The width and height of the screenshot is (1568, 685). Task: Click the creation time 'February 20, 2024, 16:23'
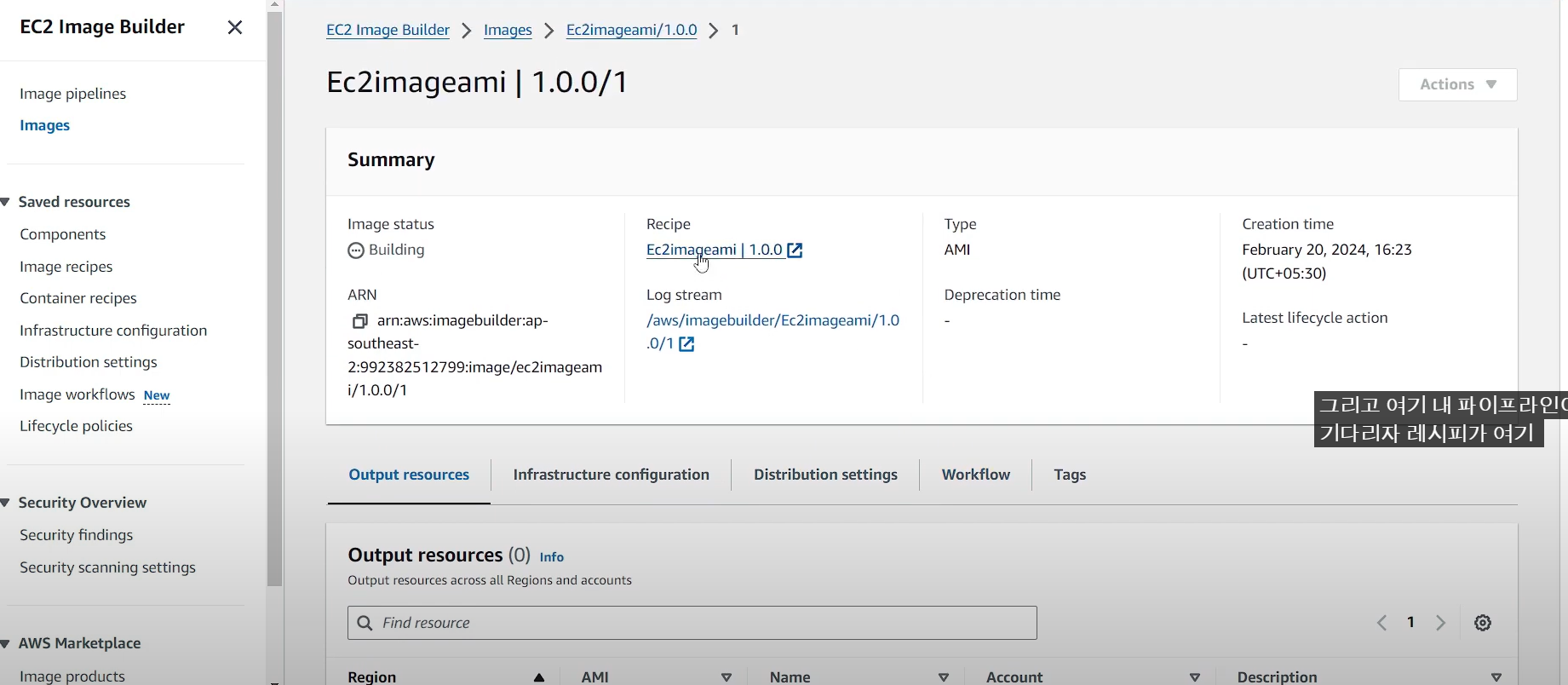click(x=1327, y=250)
